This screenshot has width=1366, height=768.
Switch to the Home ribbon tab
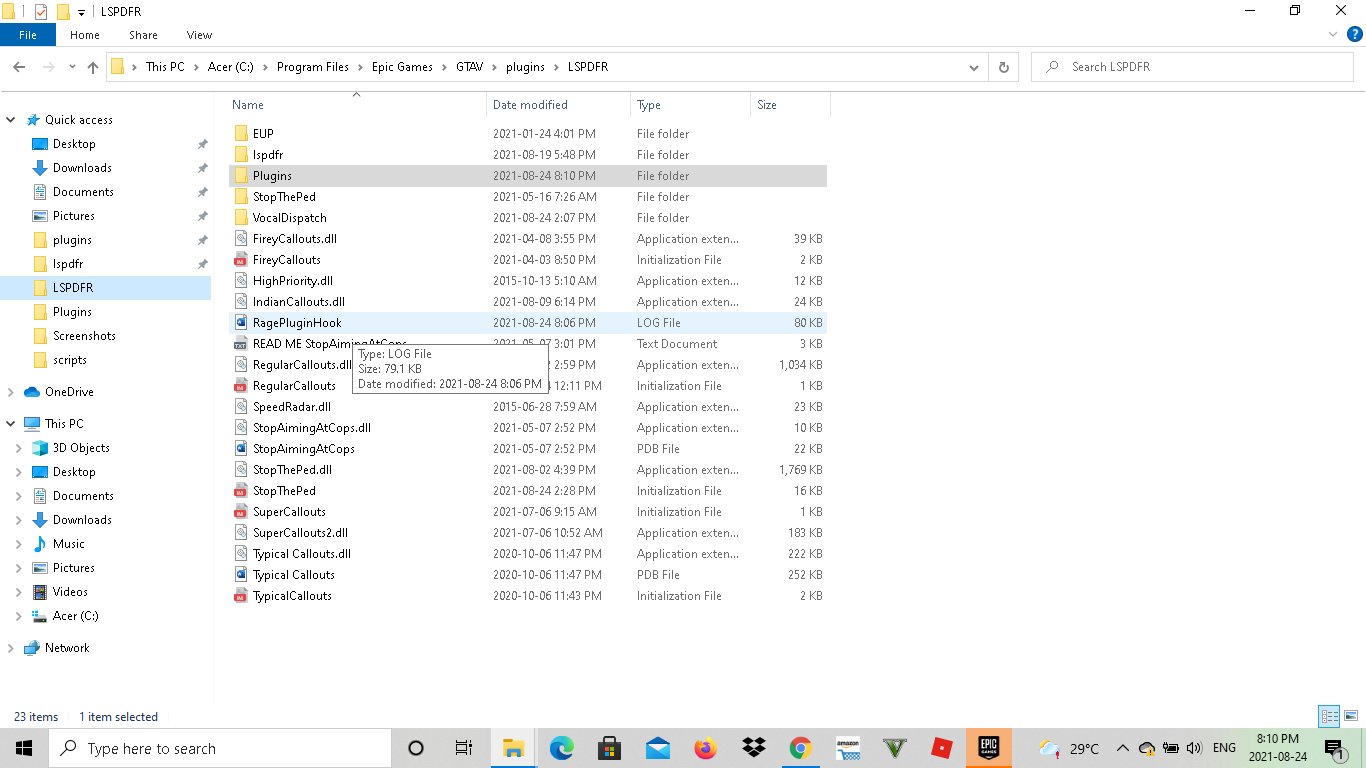click(85, 35)
